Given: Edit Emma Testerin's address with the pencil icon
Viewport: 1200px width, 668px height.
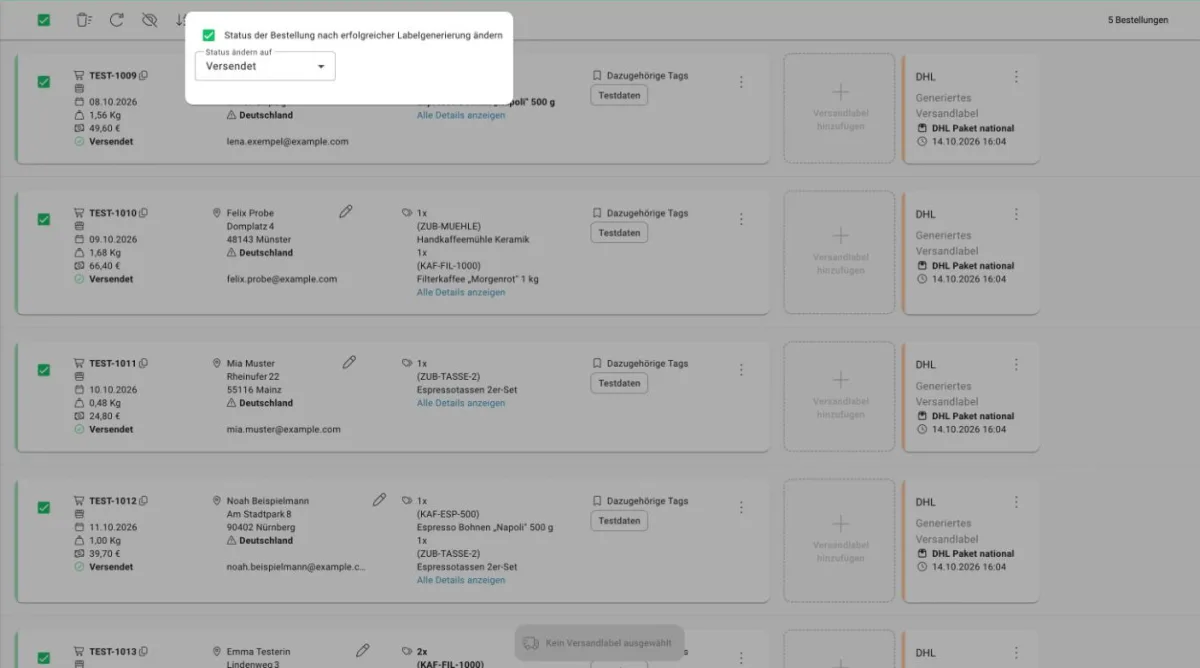Looking at the screenshot, I should 363,650.
